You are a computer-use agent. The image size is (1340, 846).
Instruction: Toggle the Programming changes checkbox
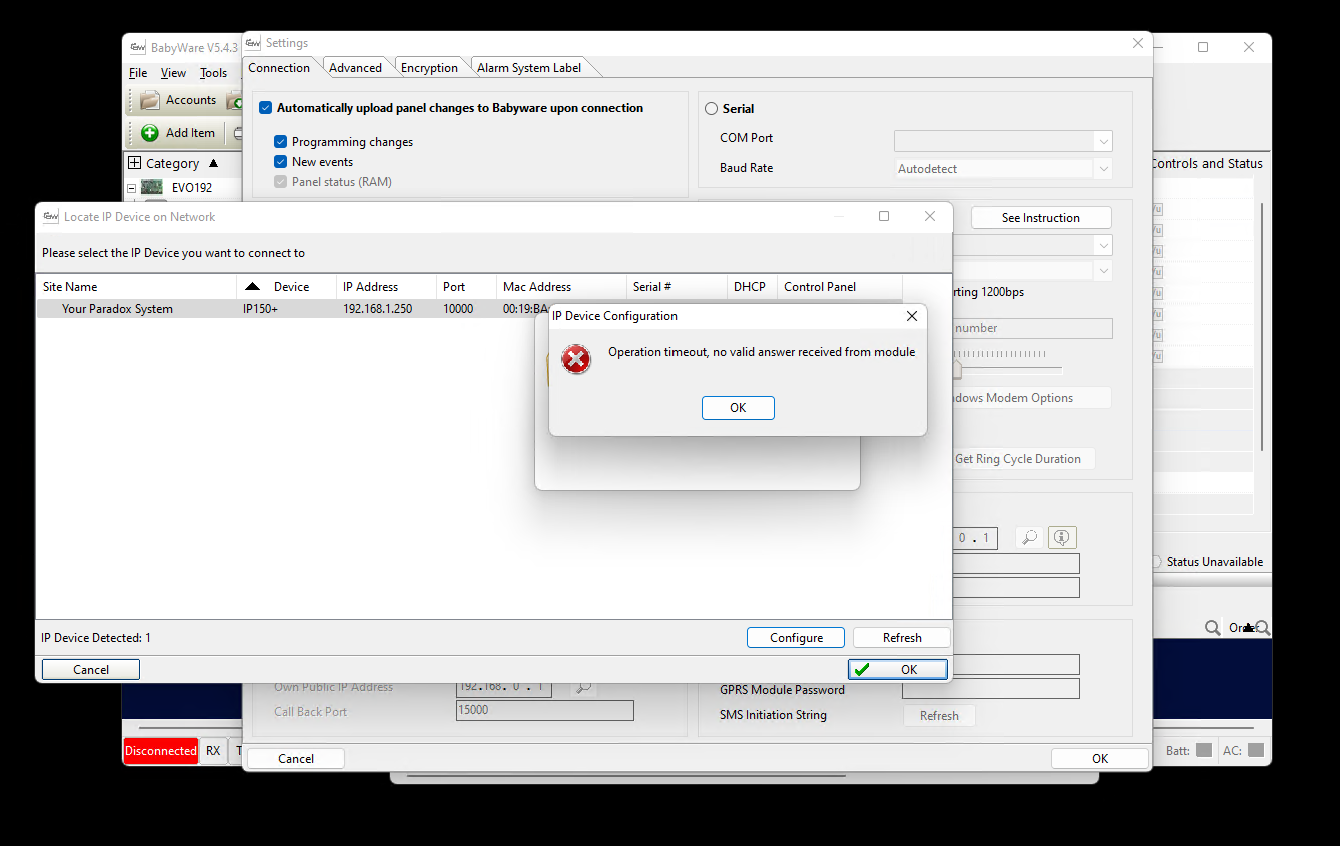point(280,141)
